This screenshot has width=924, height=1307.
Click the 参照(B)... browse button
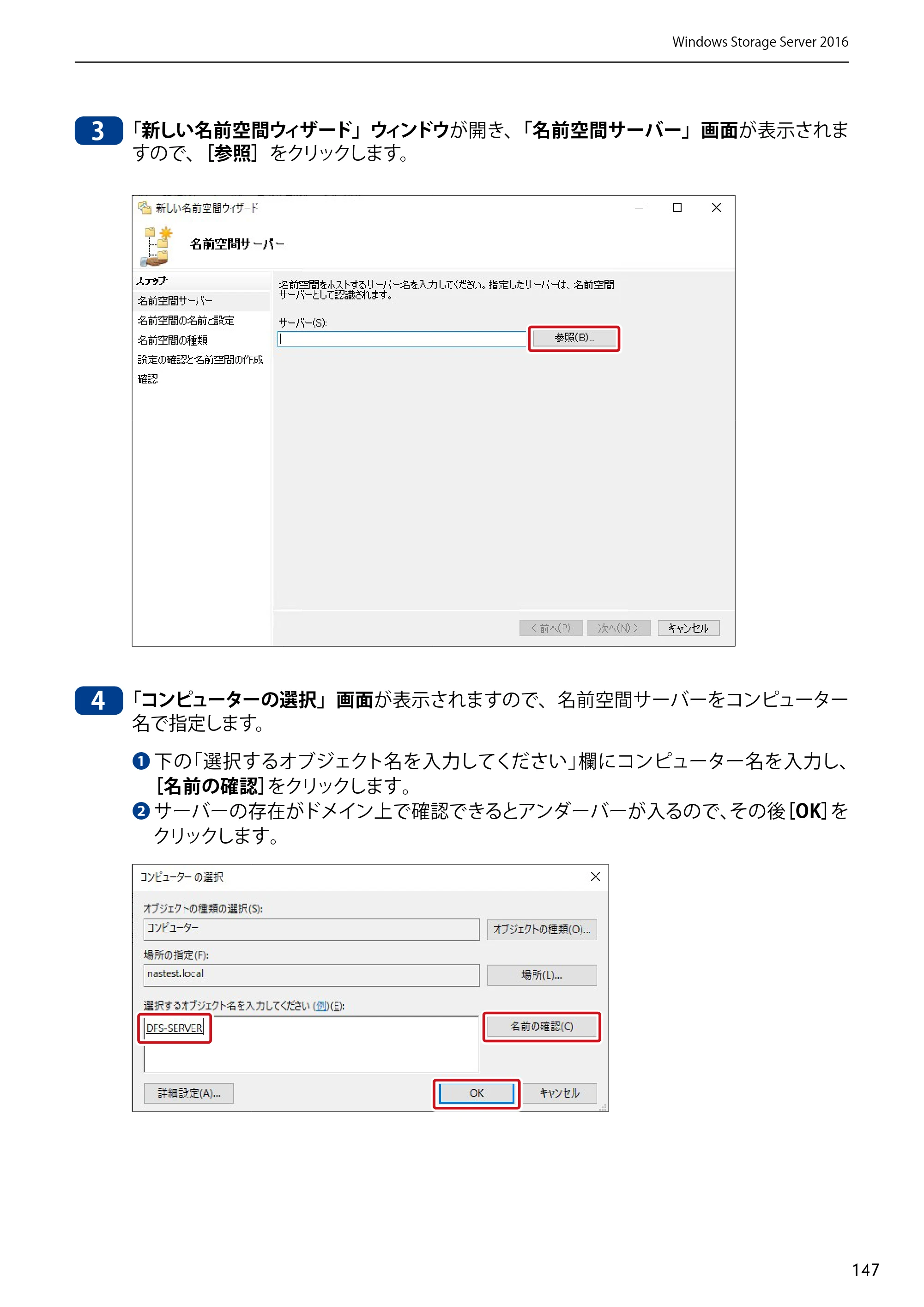coord(574,338)
